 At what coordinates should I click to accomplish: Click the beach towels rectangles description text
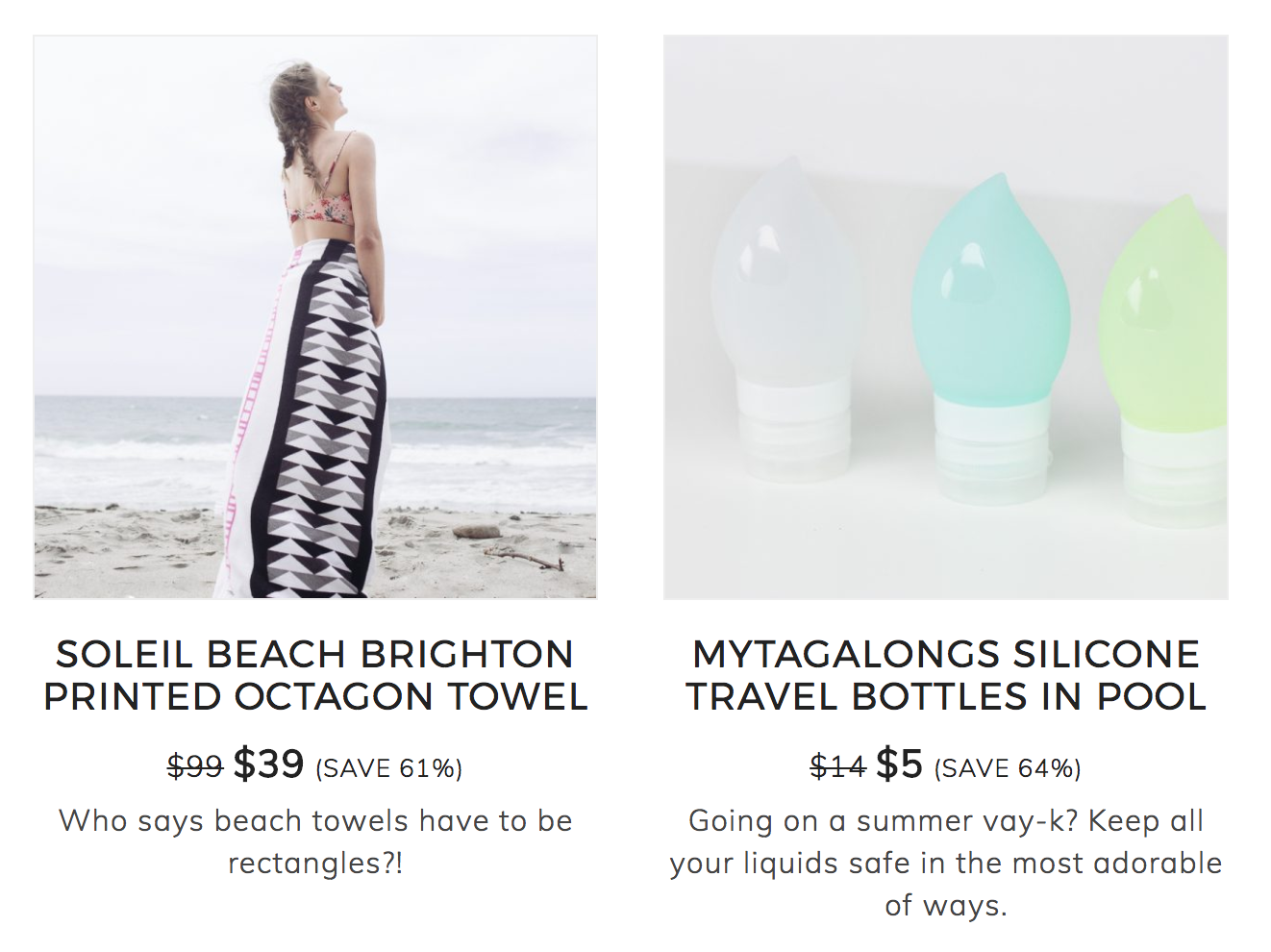315,841
